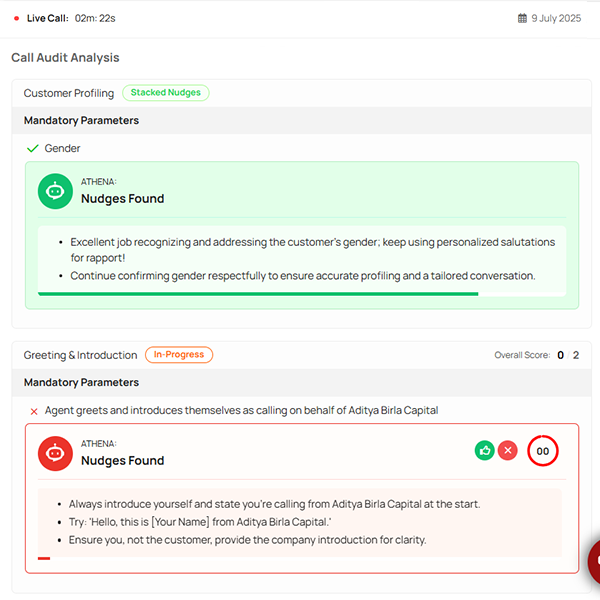Click the Stacked Nudges badge
This screenshot has width=600, height=600.
pos(166,93)
